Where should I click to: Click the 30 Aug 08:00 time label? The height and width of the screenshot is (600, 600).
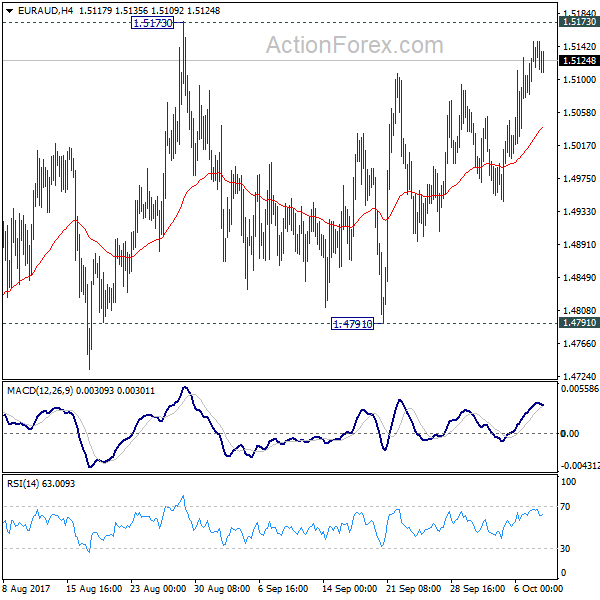tap(222, 588)
